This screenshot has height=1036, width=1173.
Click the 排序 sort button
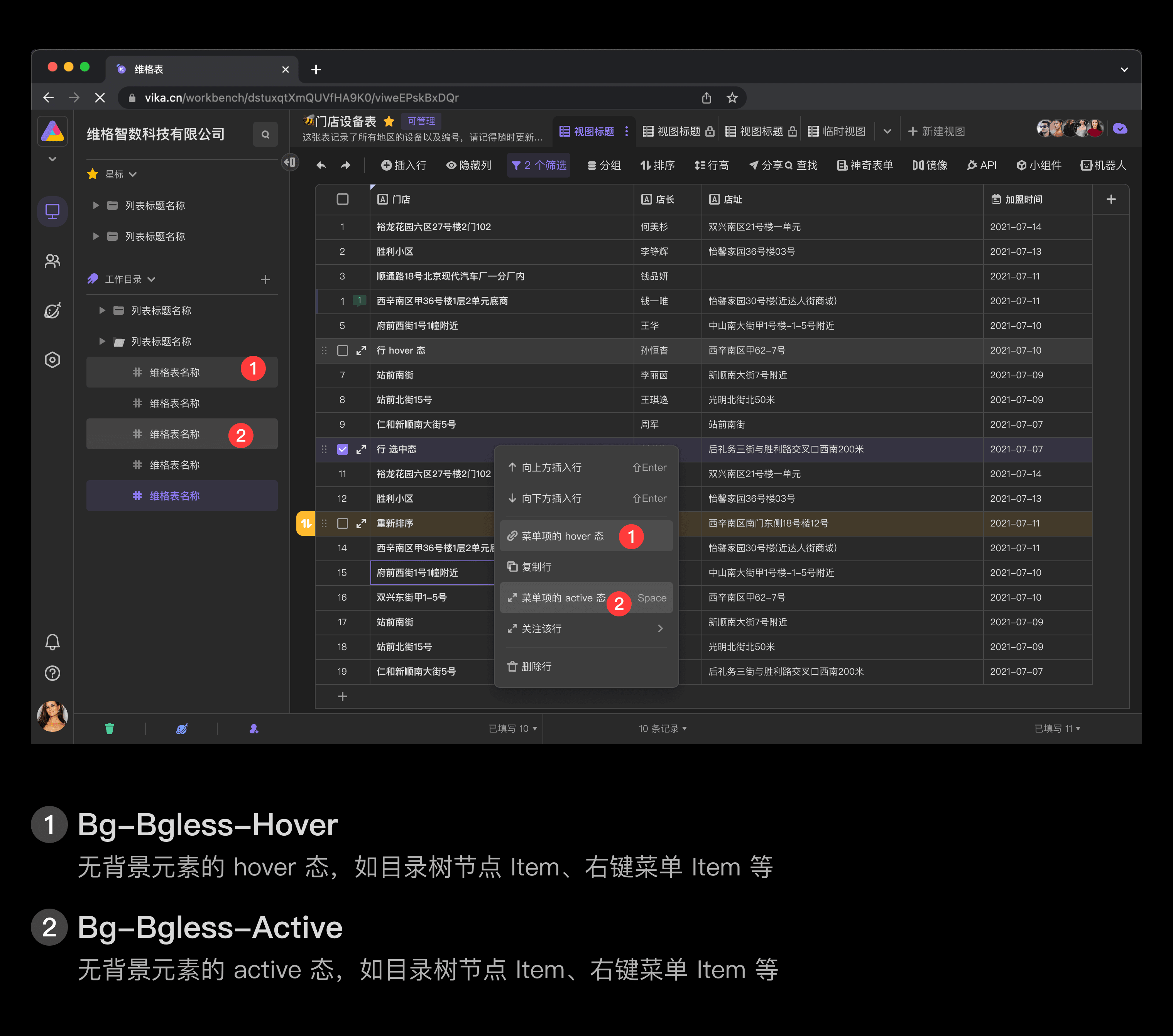click(657, 165)
